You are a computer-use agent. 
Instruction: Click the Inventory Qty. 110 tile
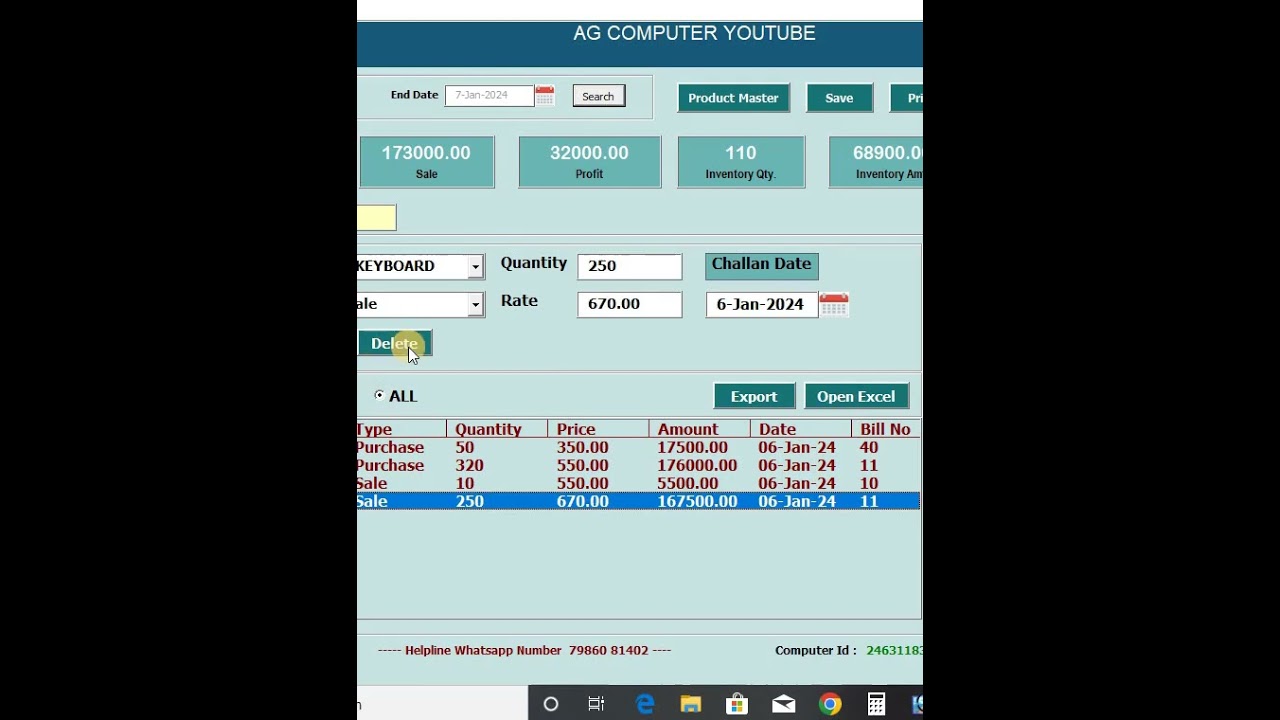click(x=741, y=162)
